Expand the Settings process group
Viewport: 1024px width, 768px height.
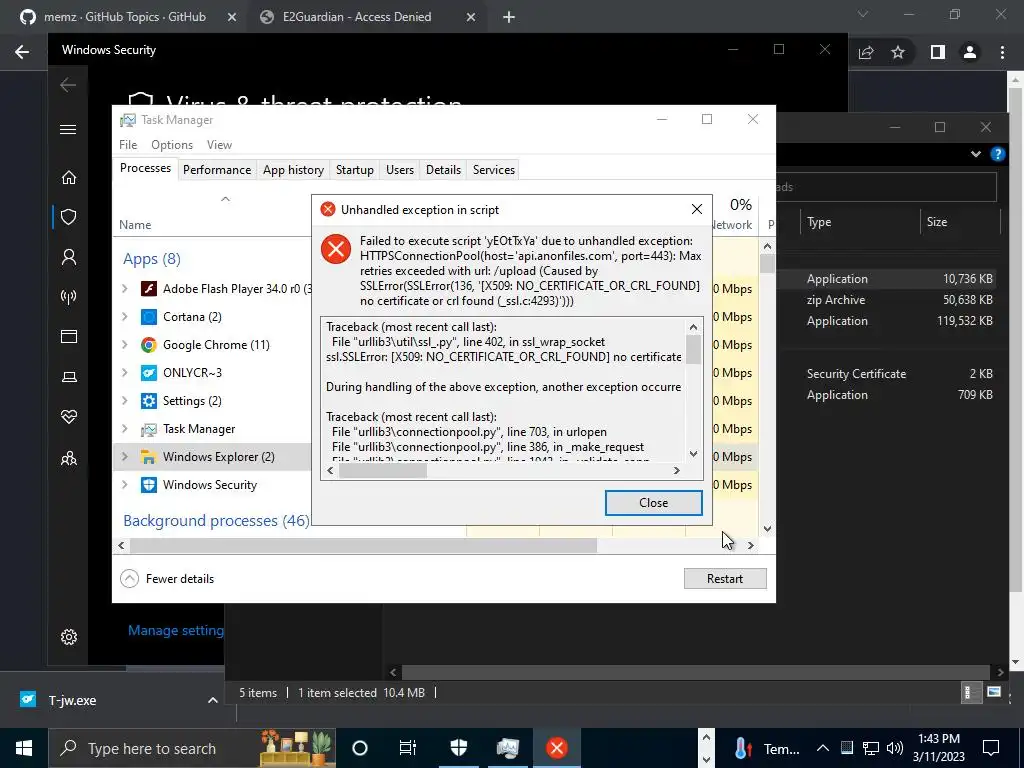[125, 400]
